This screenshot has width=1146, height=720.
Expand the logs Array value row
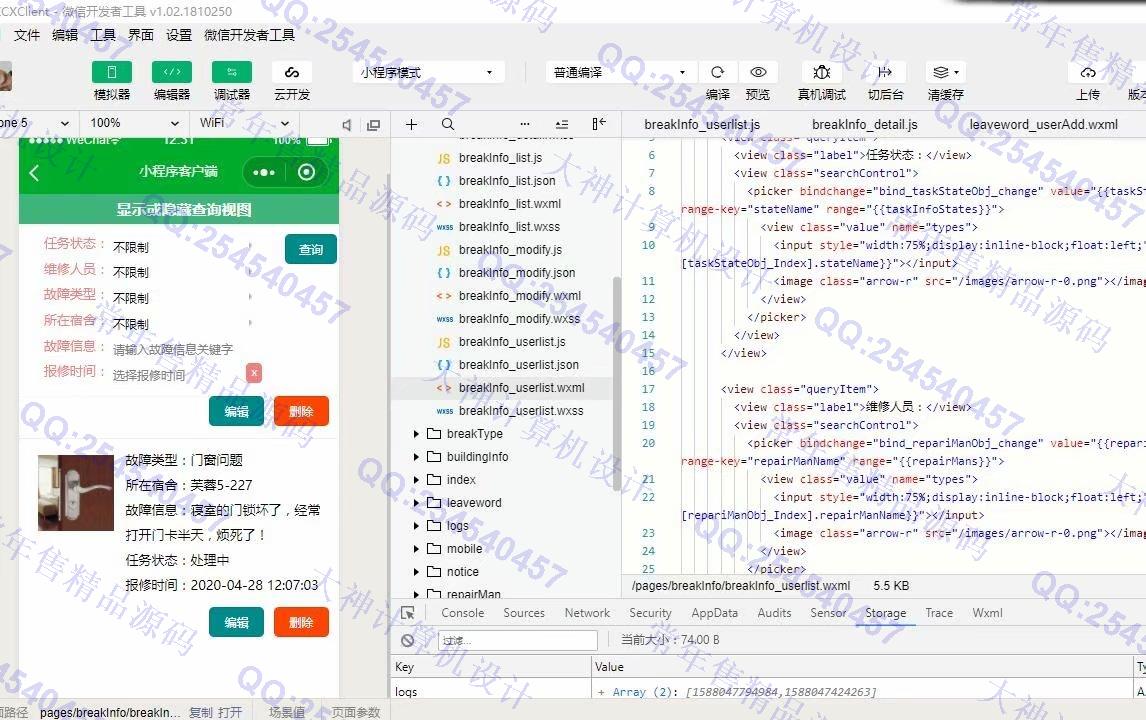(602, 692)
